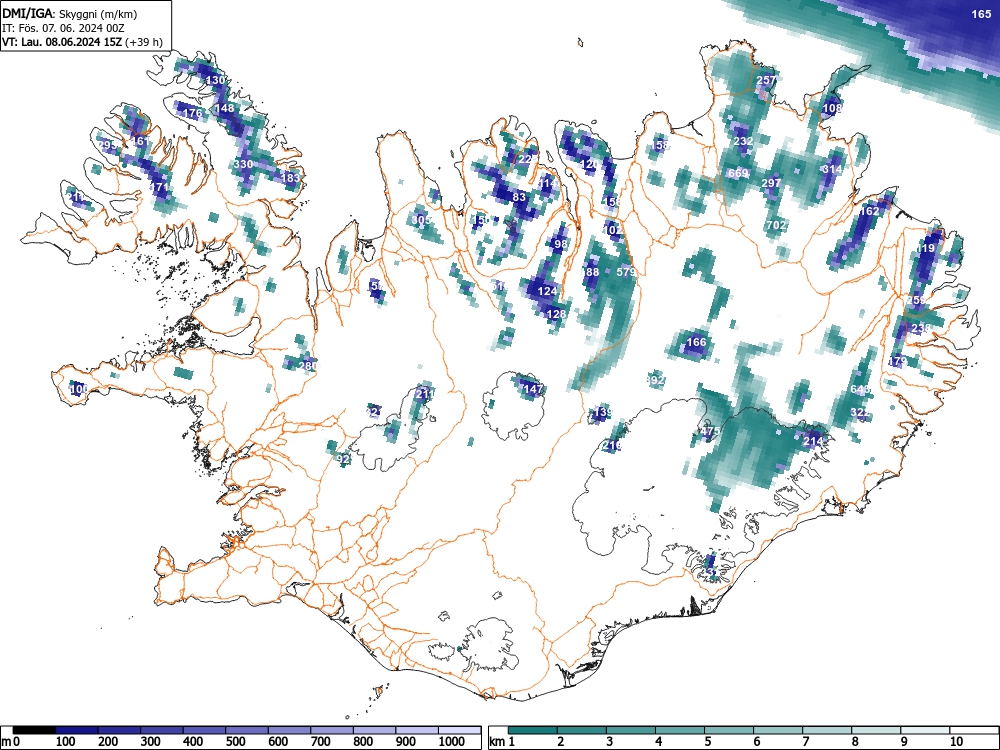1000x750 pixels.
Task: Click the 314 visibility value
Action: [832, 170]
